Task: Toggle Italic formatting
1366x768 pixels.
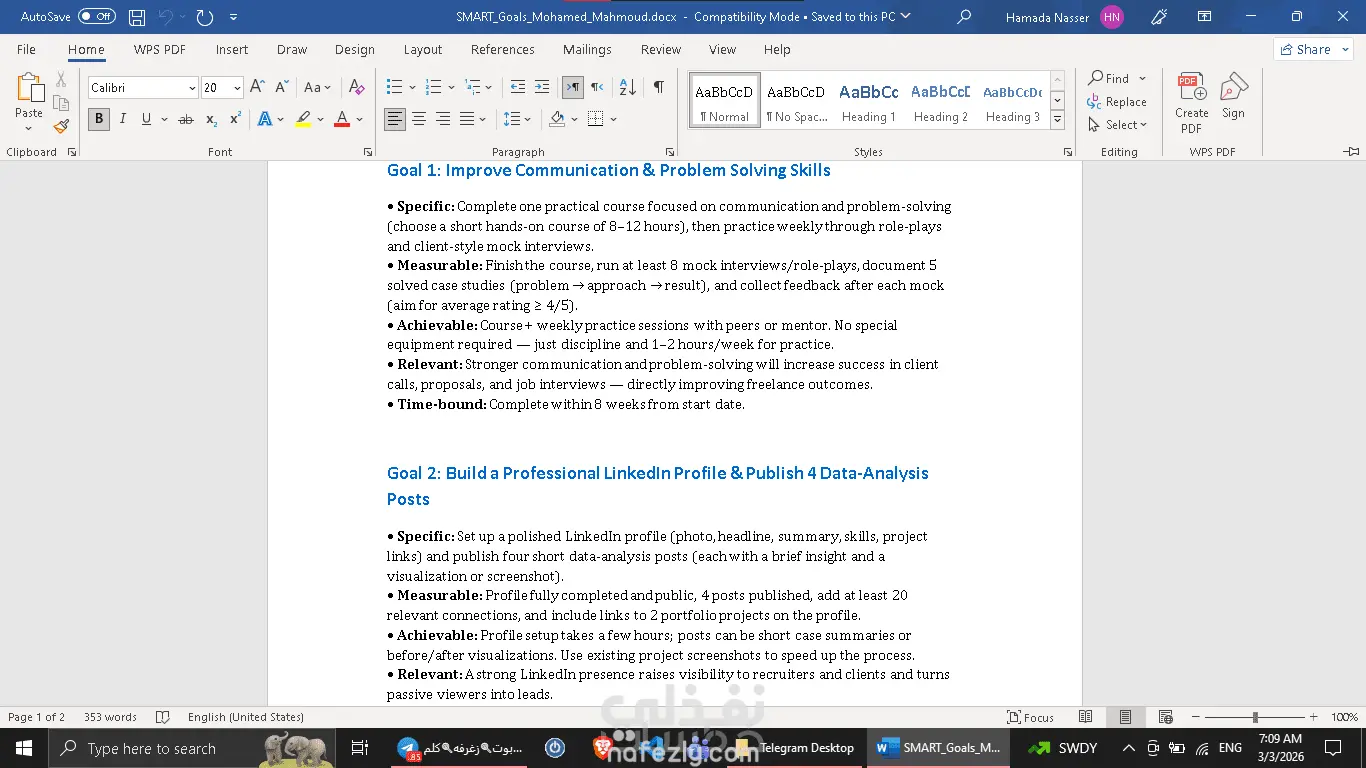Action: click(x=123, y=119)
